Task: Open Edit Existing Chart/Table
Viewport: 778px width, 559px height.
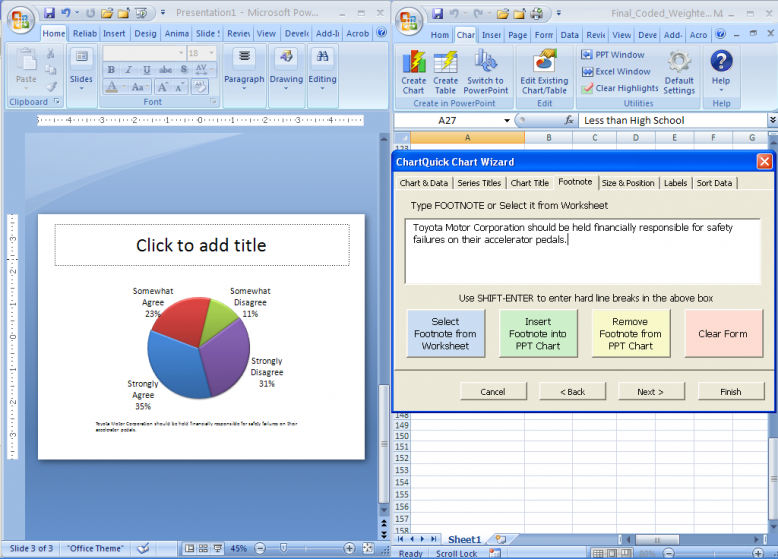Action: tap(544, 72)
